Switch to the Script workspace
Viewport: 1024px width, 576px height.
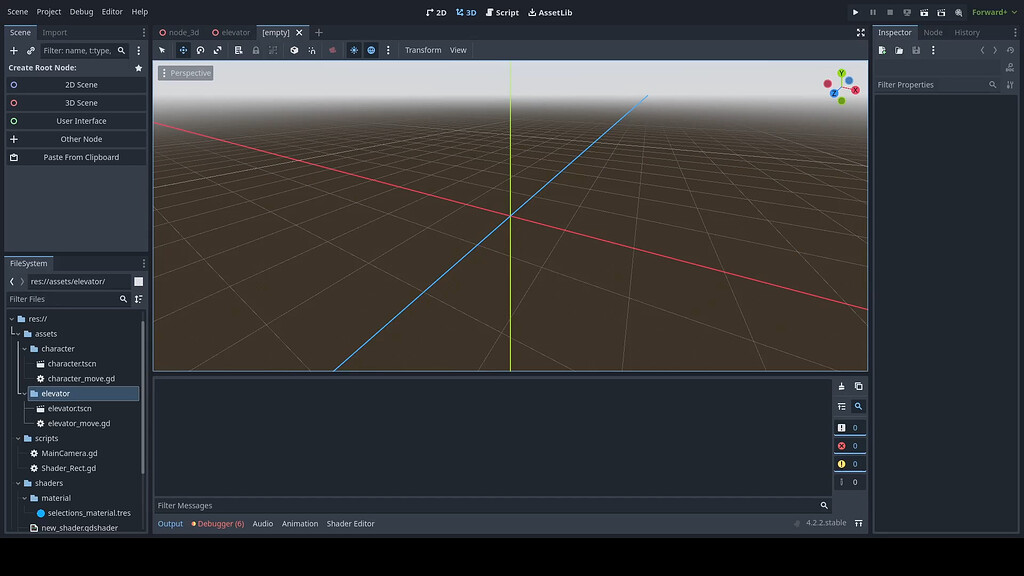502,12
